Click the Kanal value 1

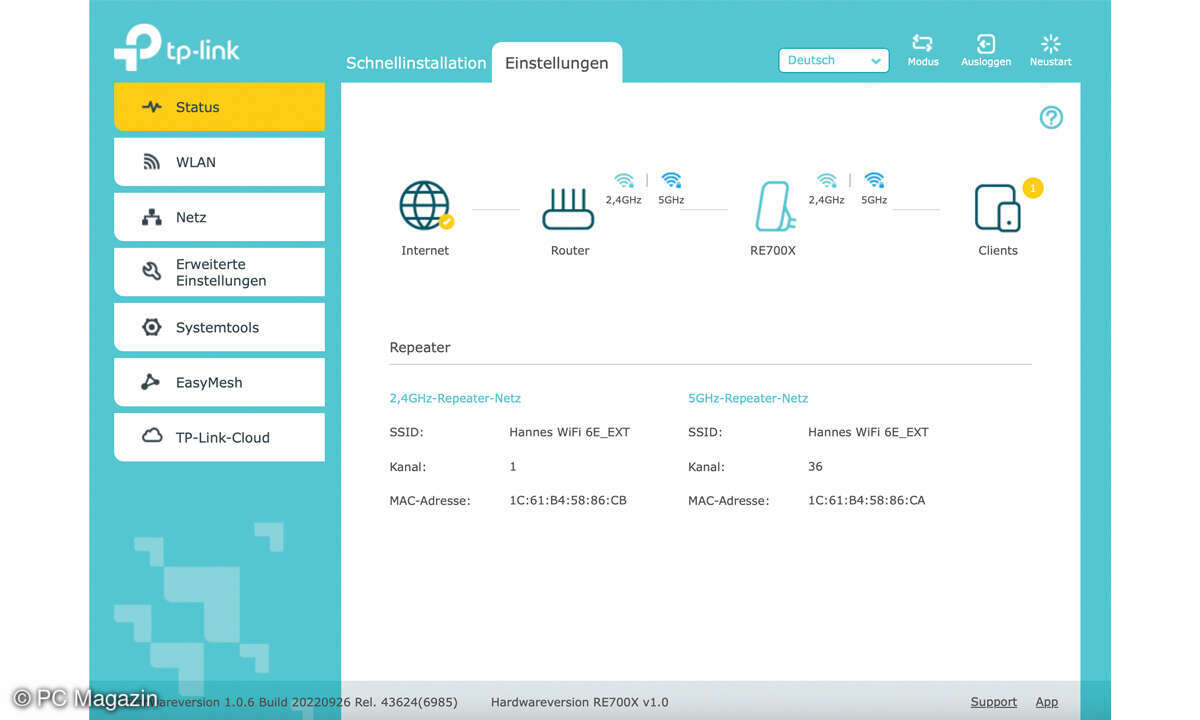coord(513,466)
